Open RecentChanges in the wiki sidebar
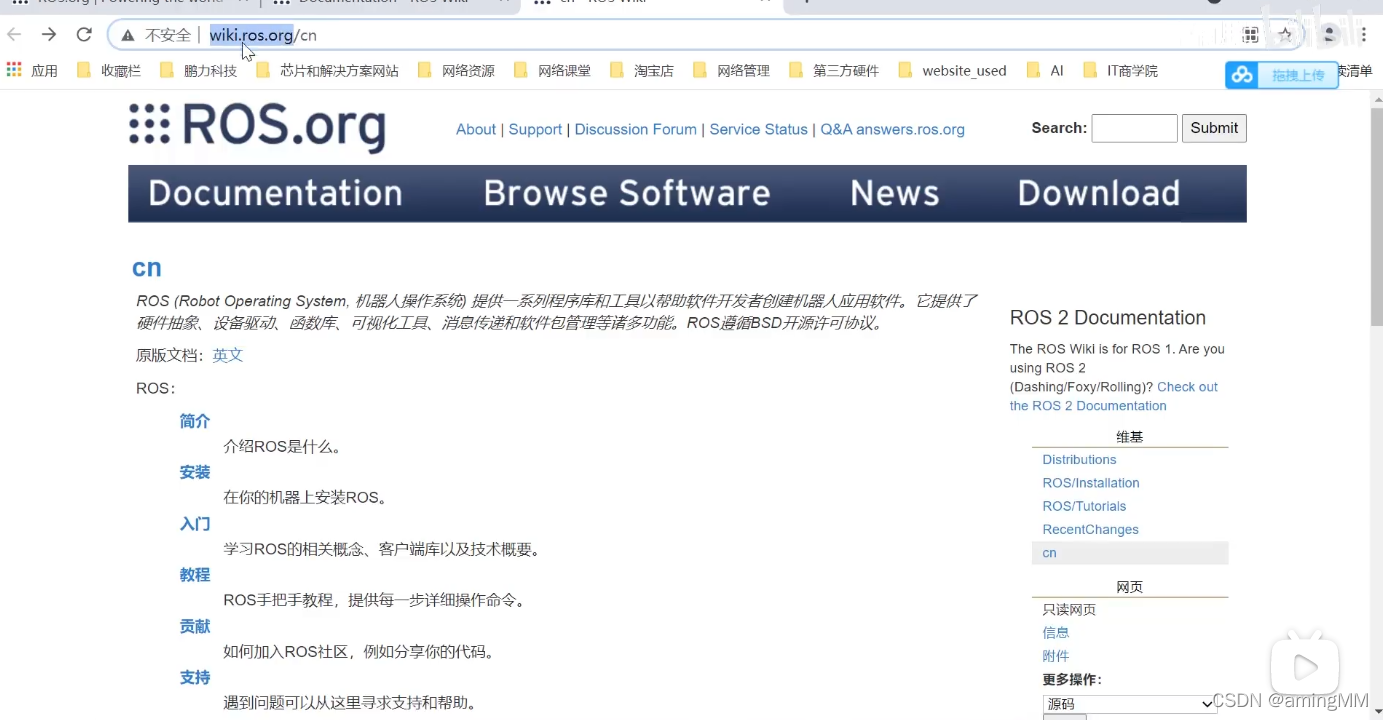Viewport: 1383px width, 720px height. point(1091,529)
